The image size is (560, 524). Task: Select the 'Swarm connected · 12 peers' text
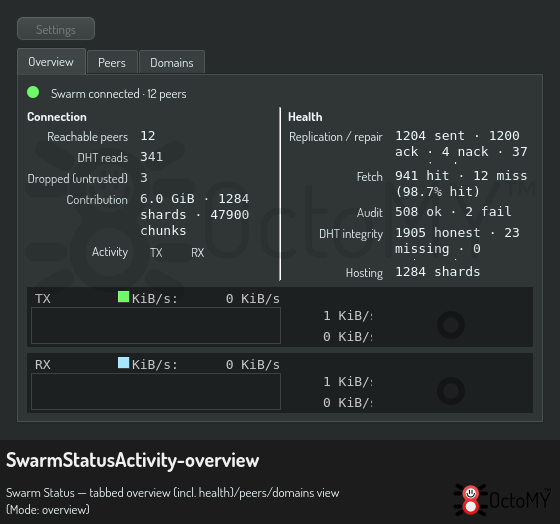point(119,94)
